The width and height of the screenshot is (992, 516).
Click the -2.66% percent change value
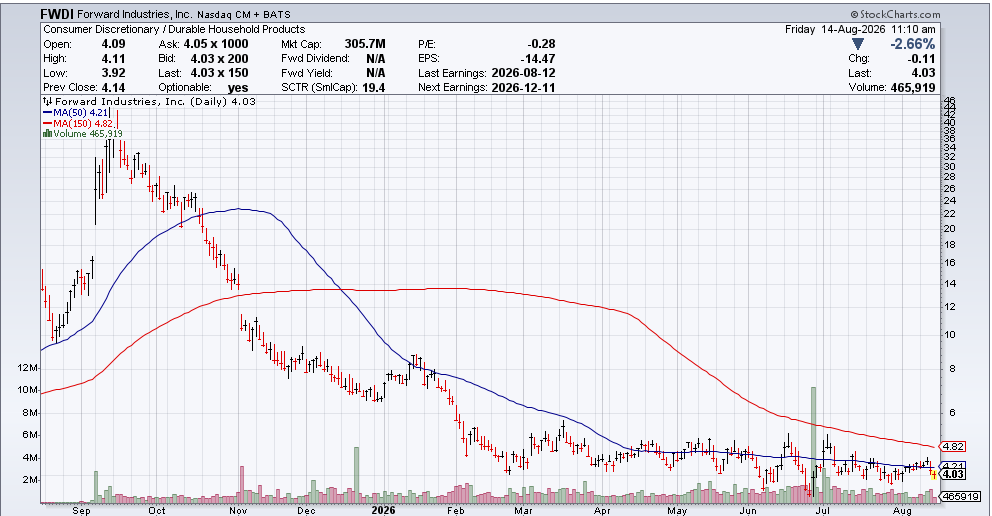coord(912,44)
